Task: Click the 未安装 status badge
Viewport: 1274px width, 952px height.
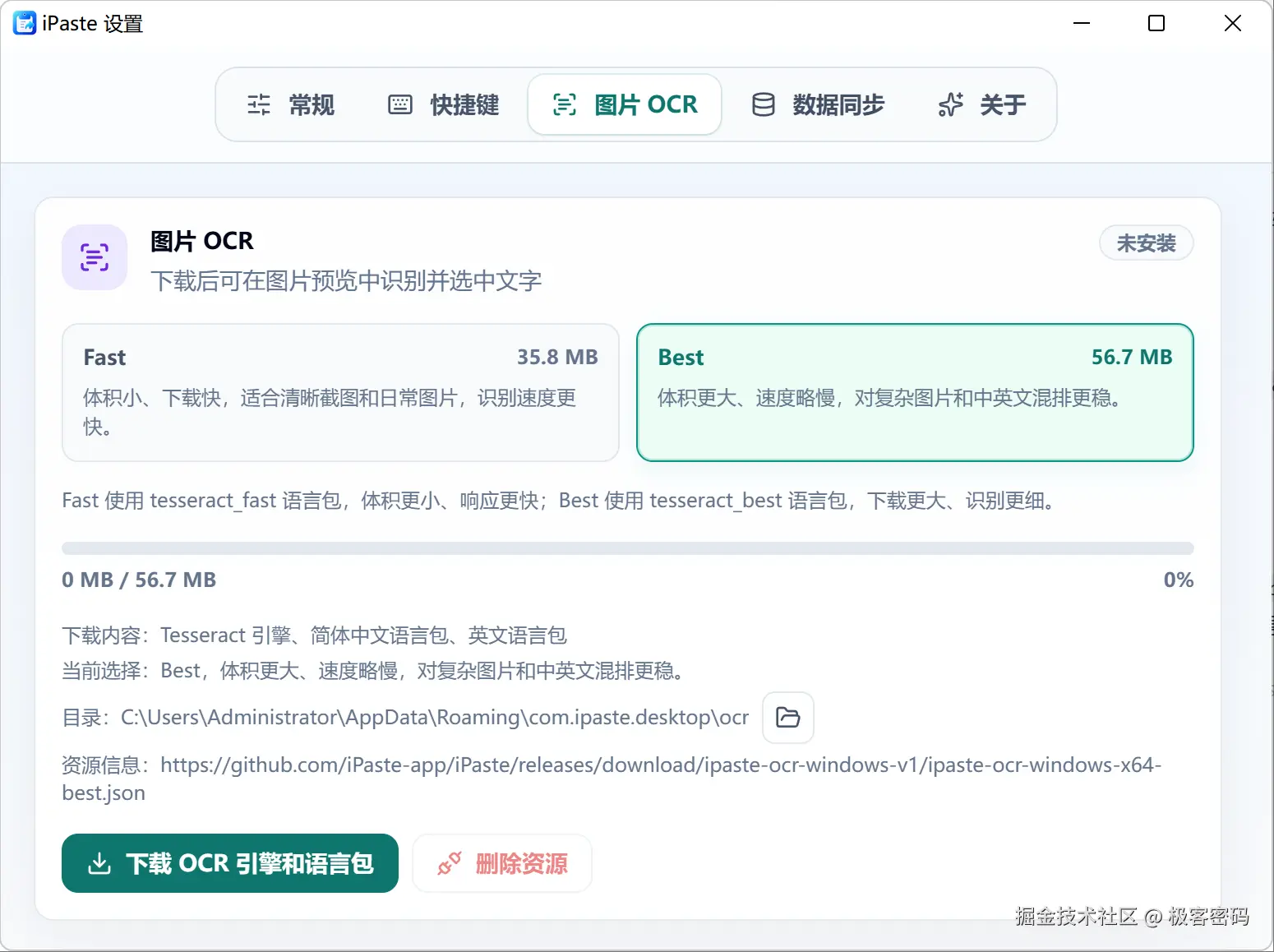Action: coord(1147,243)
